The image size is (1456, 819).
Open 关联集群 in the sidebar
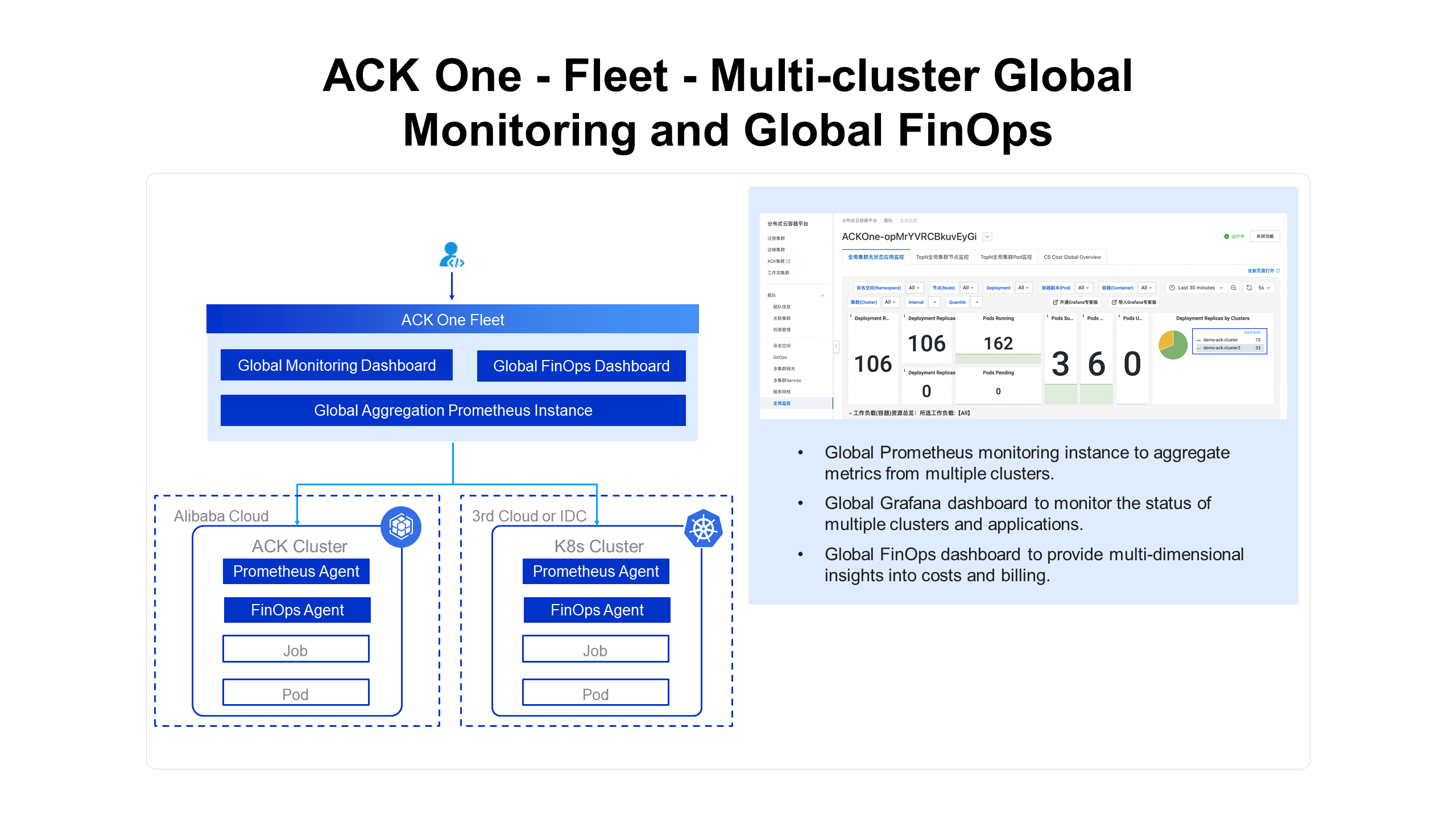click(x=781, y=318)
